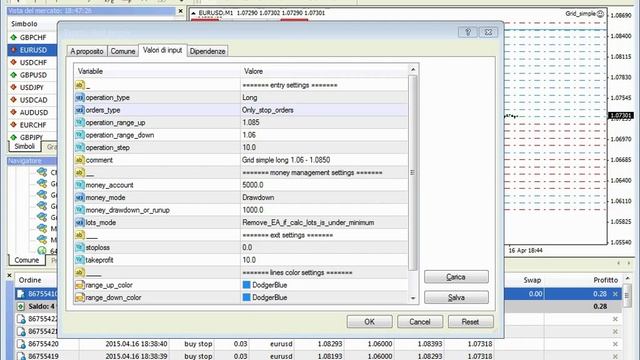Click the GBPUSD up-arrow icon in Market Watch
640x360 pixels.
(13, 75)
